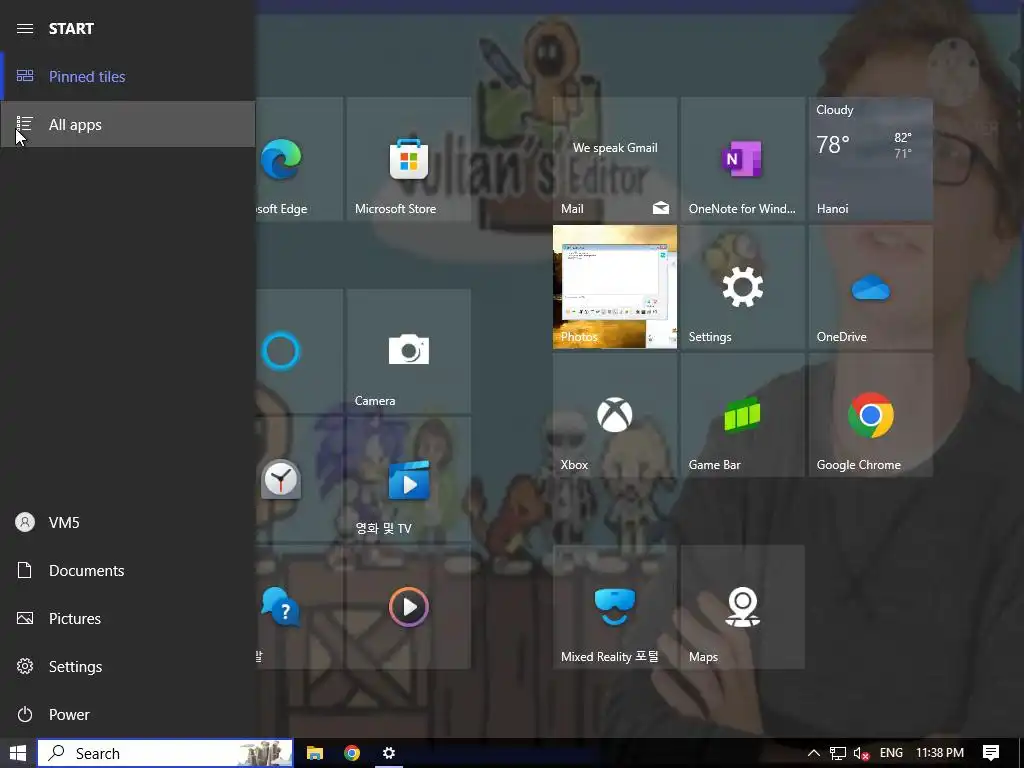Image resolution: width=1024 pixels, height=768 pixels.
Task: Launch the Maps tile
Action: (743, 607)
